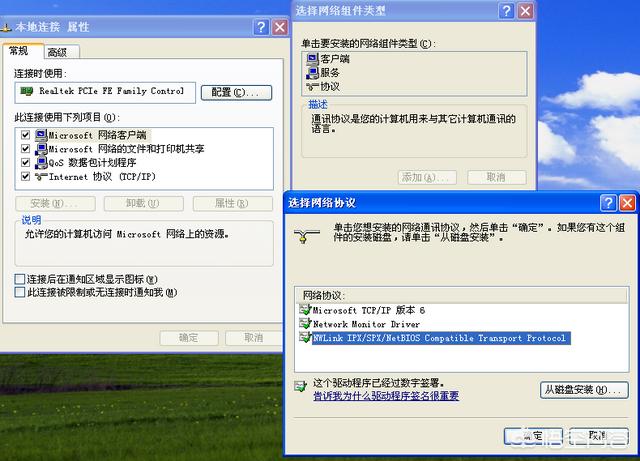Click 添加(A)... in component type window
The image size is (640, 461).
tap(427, 178)
